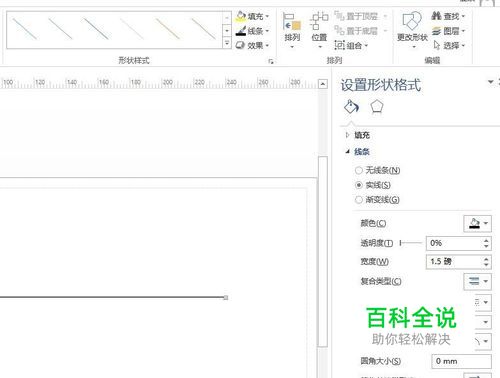Viewport: 500px width, 378px height.
Task: Switch to the pentagon effects tab
Action: (377, 107)
